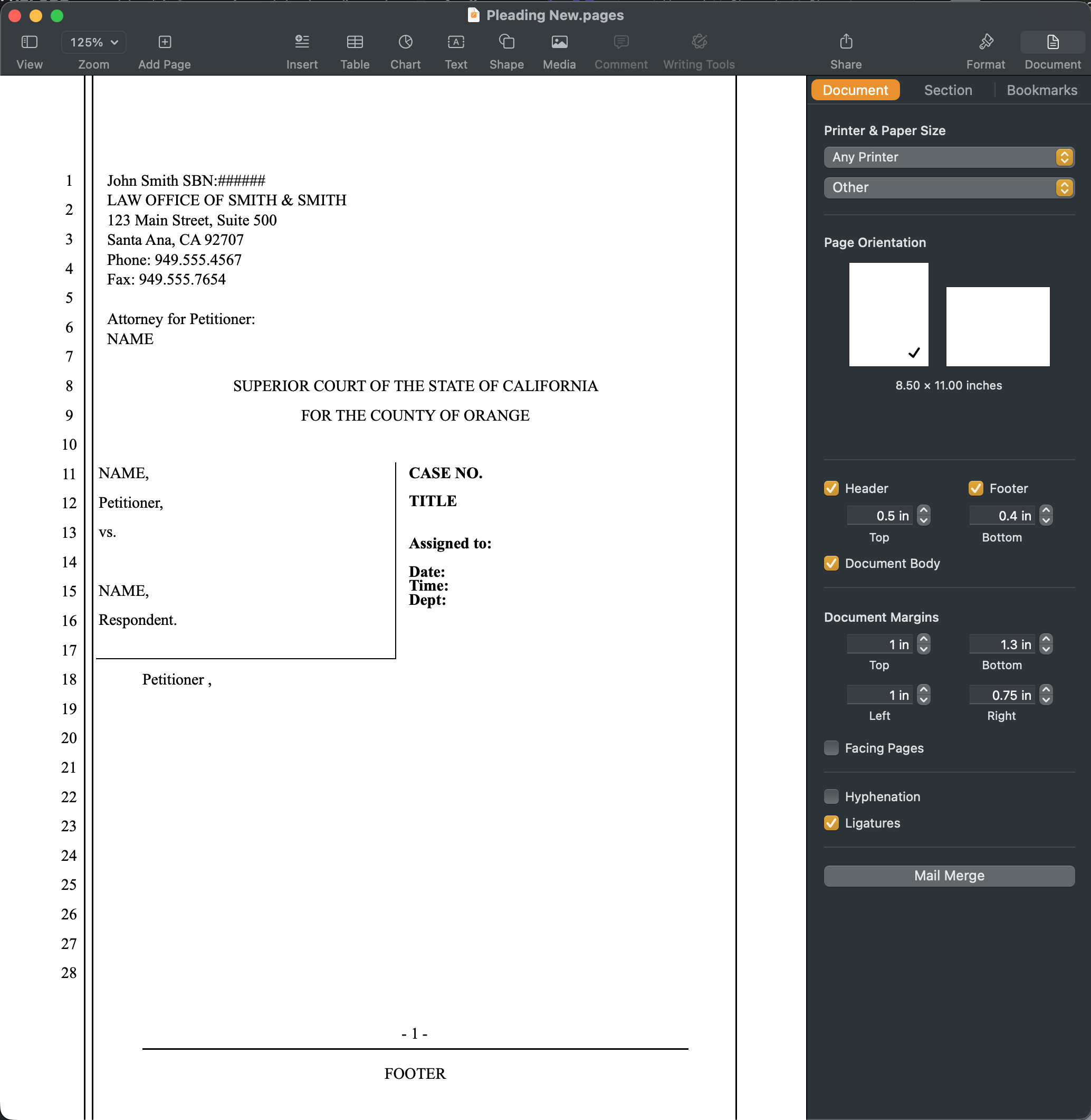
Task: Expand the Any Printer dropdown
Action: 949,157
